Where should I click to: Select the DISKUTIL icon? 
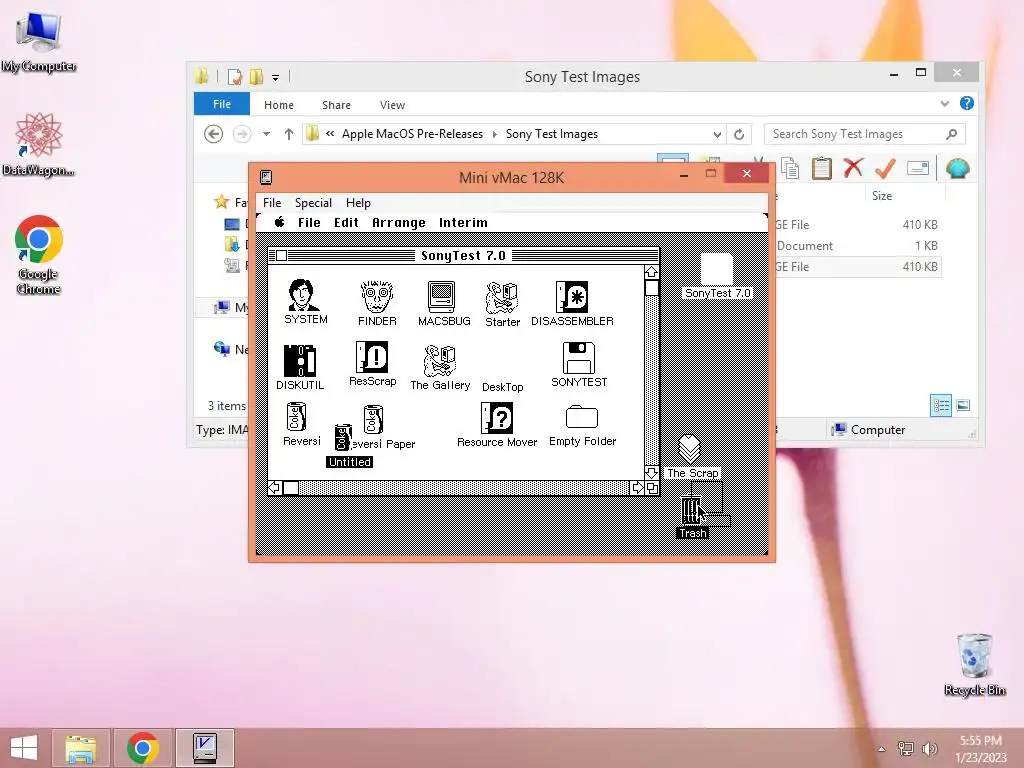pyautogui.click(x=300, y=360)
